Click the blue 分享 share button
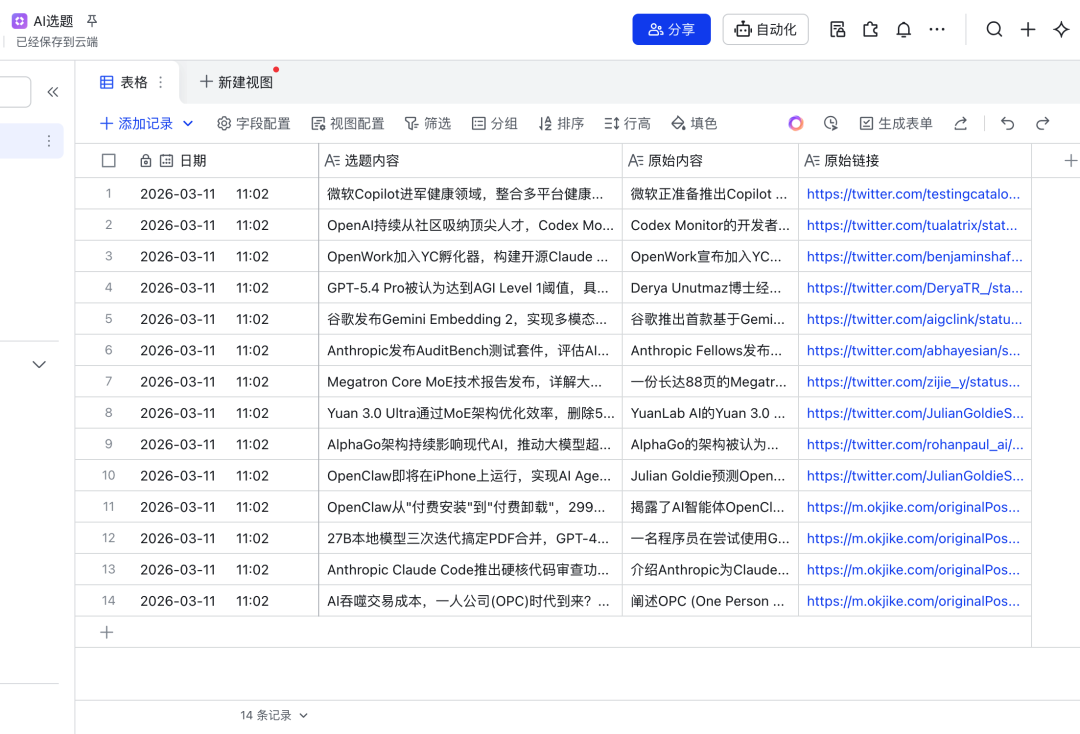This screenshot has width=1080, height=734. (x=671, y=29)
